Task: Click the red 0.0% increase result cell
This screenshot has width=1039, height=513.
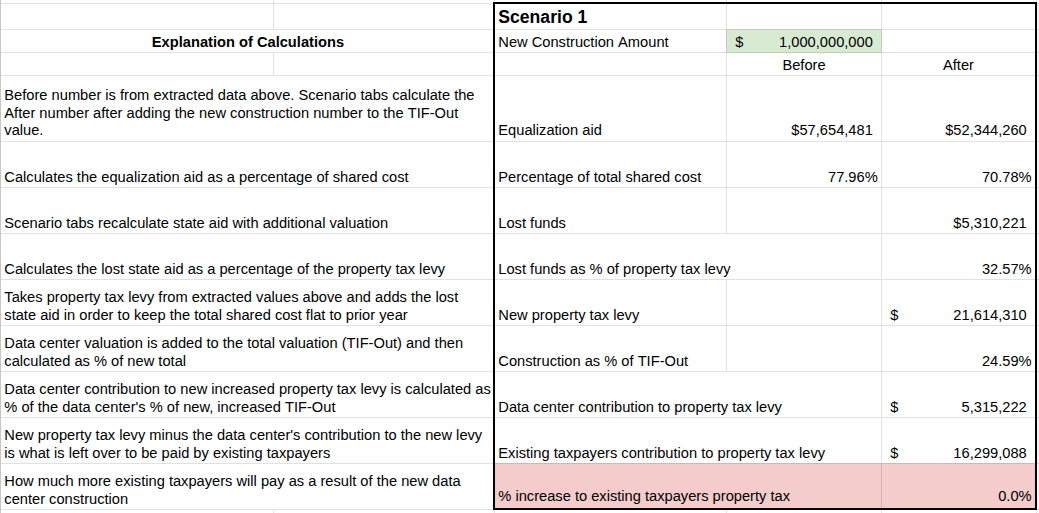Action: (958, 486)
